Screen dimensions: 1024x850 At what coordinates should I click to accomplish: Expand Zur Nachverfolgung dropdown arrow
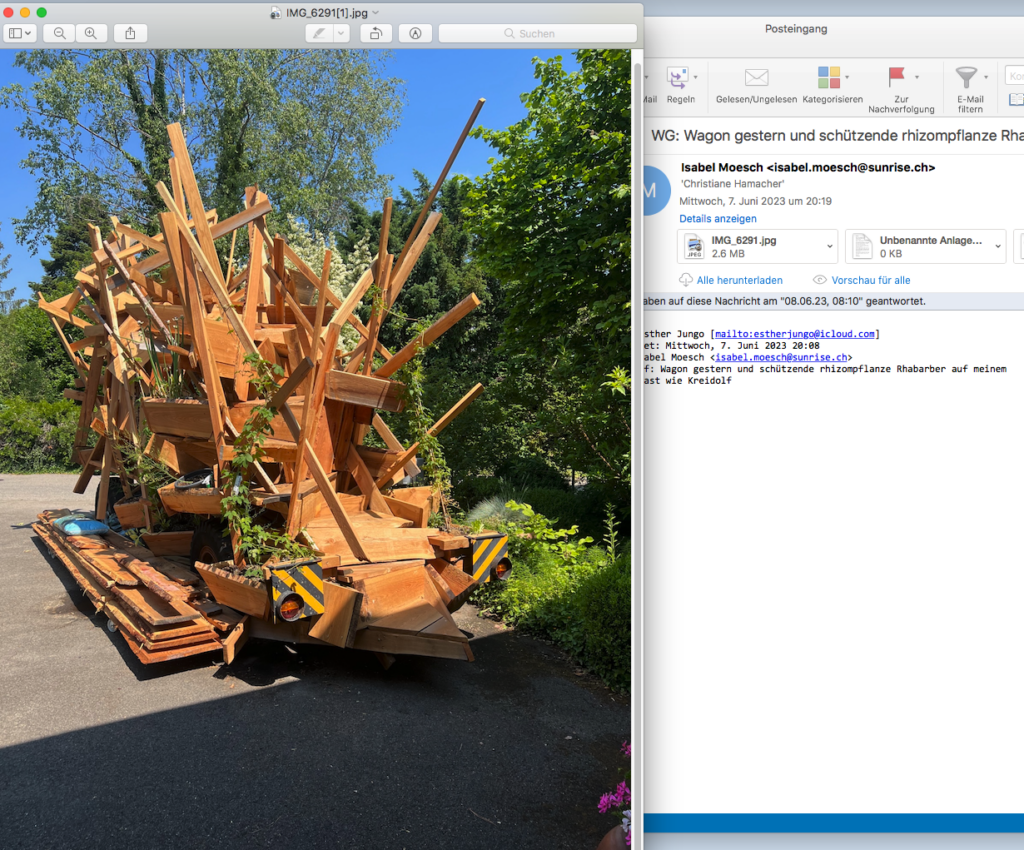(x=917, y=77)
